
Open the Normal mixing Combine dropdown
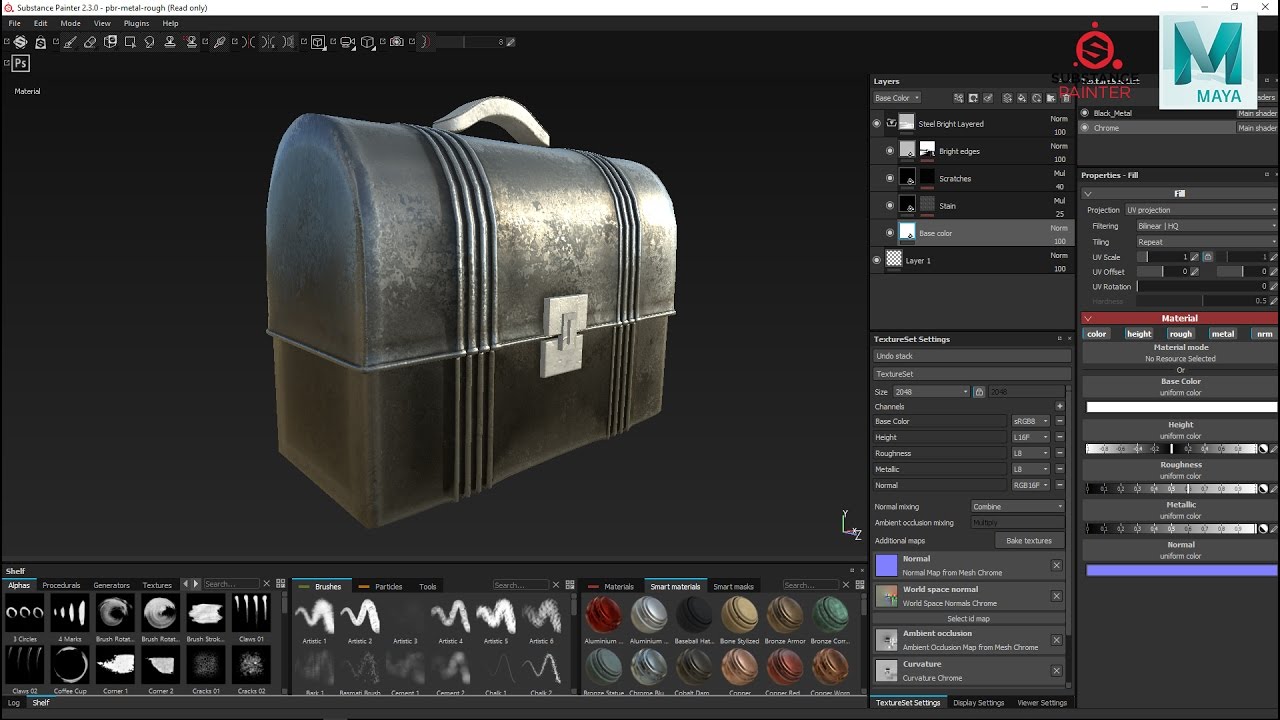click(1018, 507)
